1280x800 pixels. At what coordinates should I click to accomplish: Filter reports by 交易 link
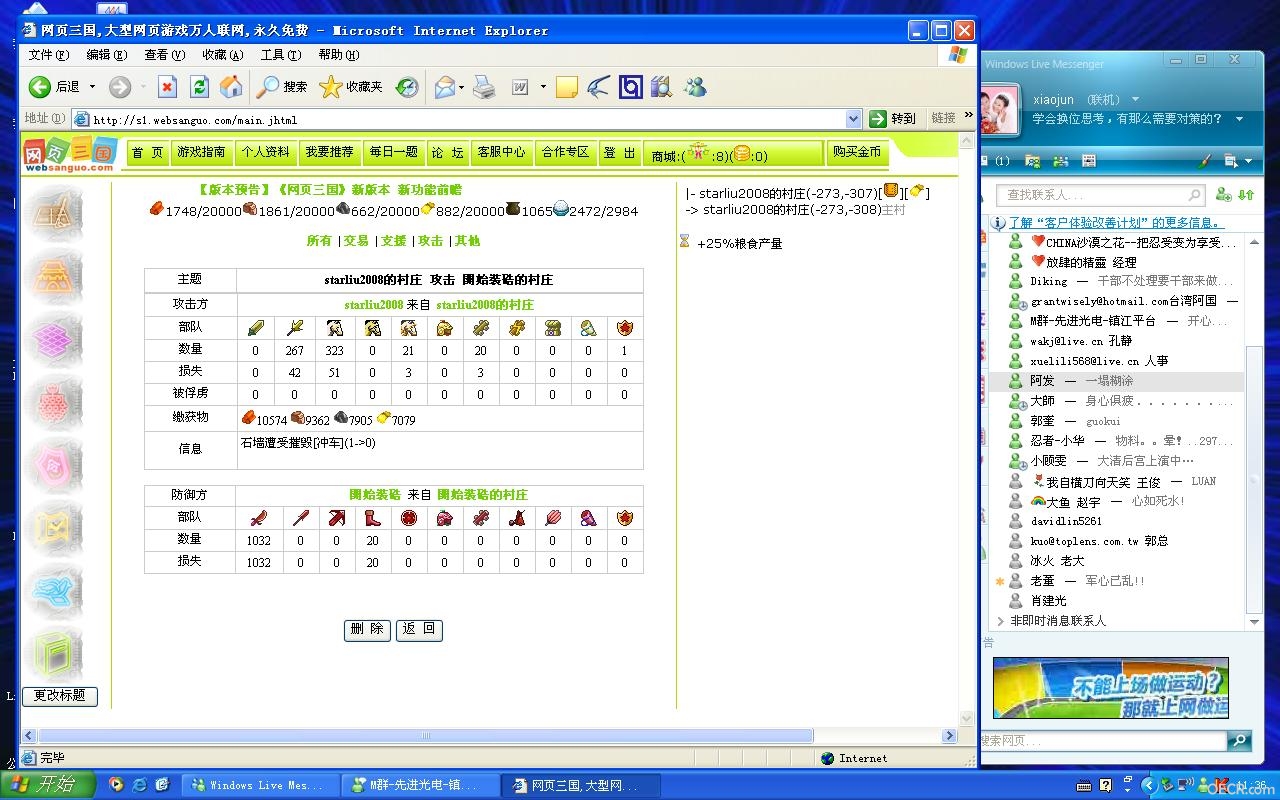pyautogui.click(x=356, y=241)
